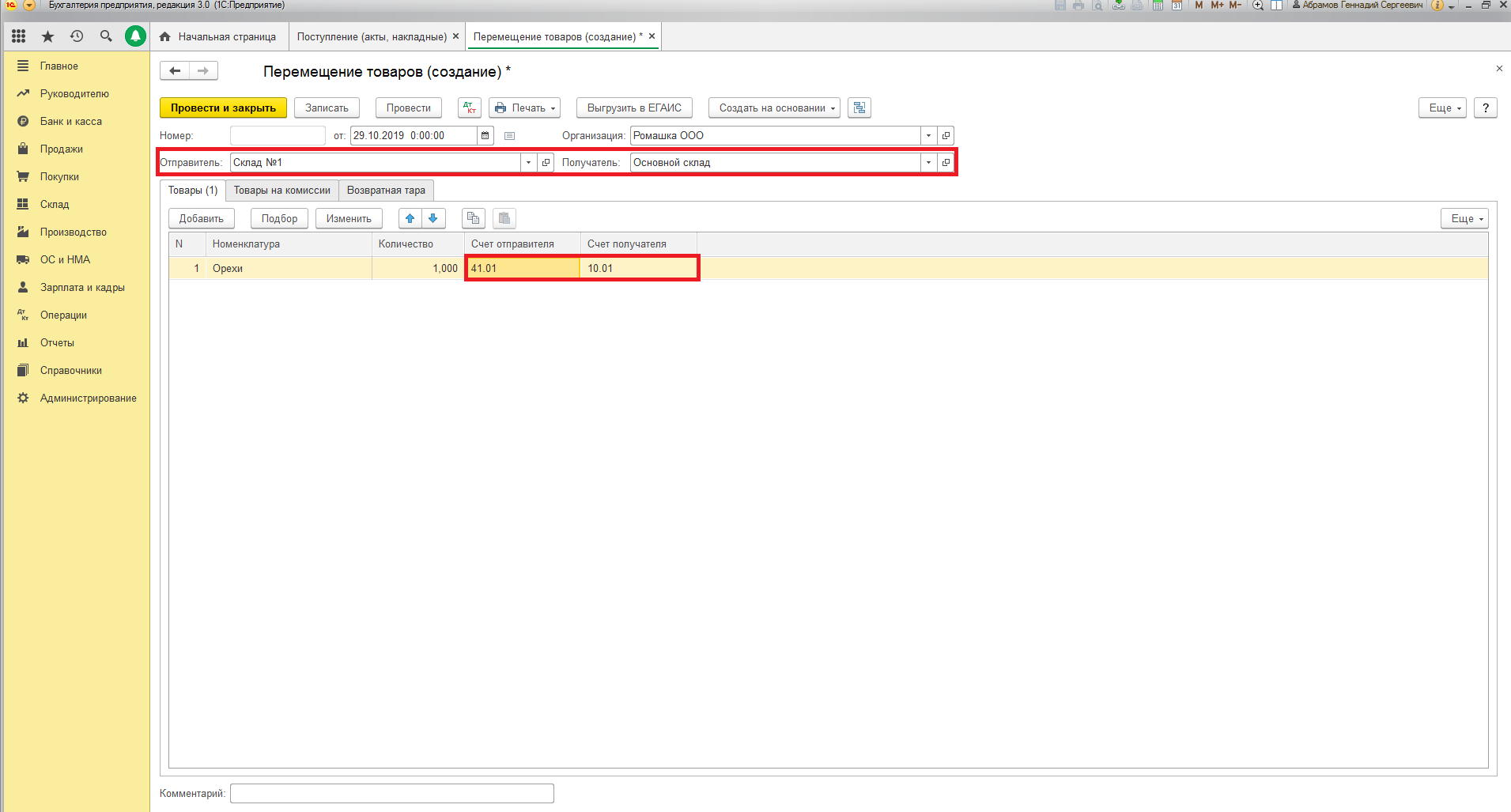Screen dimensions: 1511x812
Task: Switch to Возвратная тара tab
Action: pyautogui.click(x=386, y=191)
